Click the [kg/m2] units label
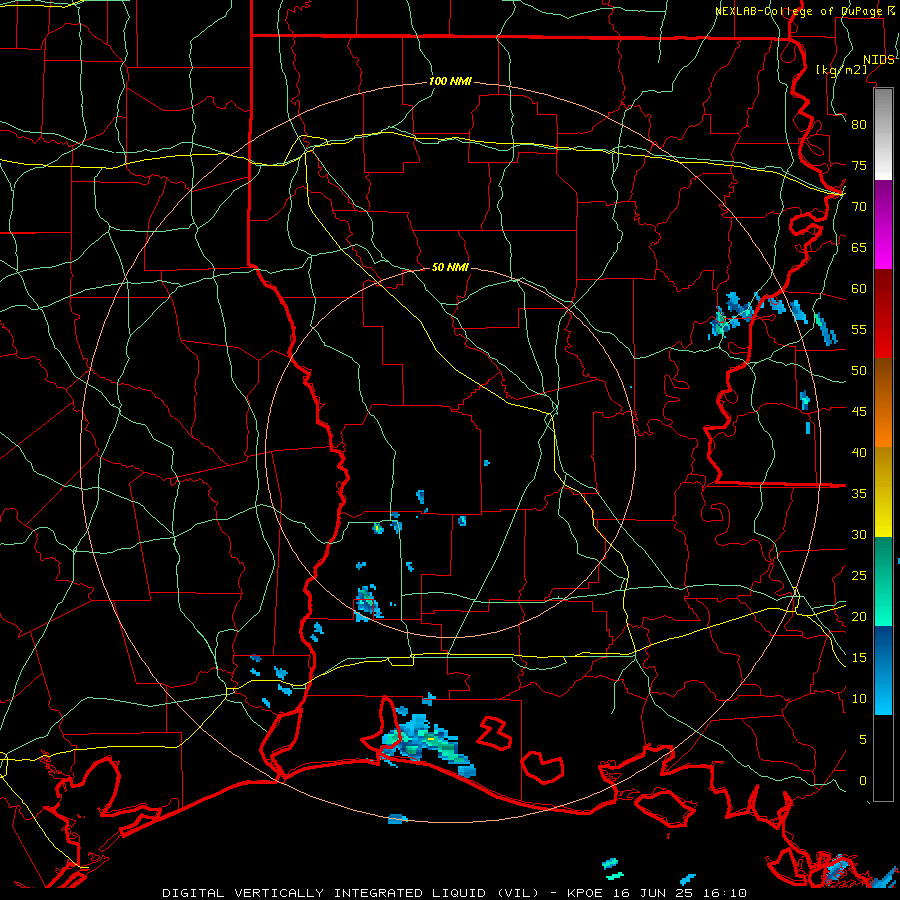The image size is (900, 900). (x=841, y=69)
